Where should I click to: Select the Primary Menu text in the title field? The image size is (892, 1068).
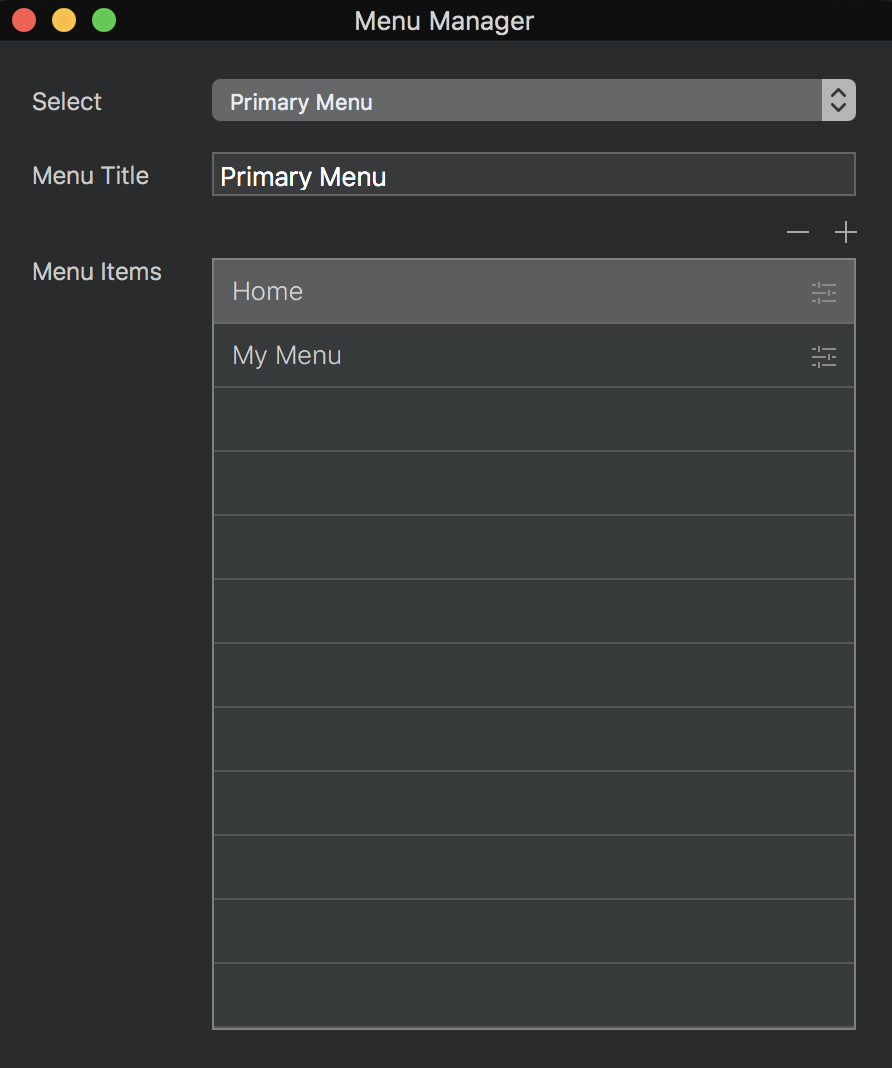point(303,176)
